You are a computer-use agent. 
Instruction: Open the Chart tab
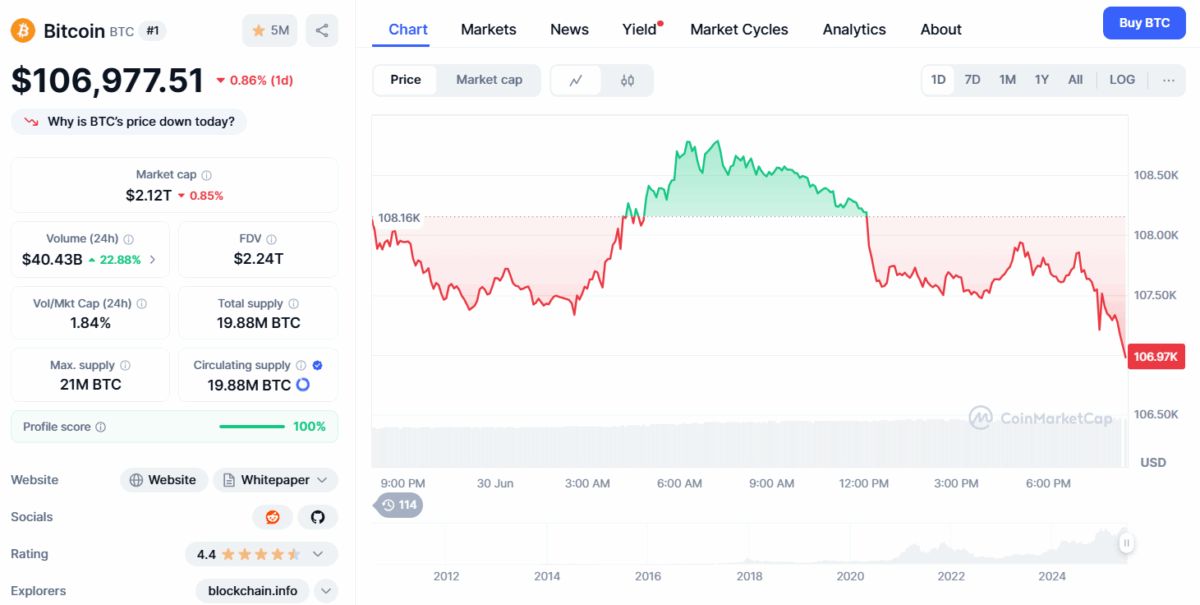(408, 29)
